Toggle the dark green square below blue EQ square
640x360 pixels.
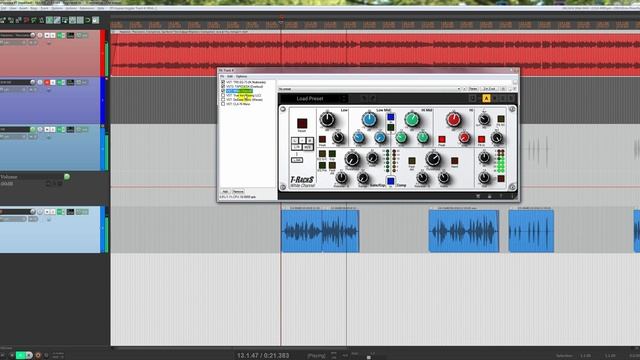coord(391,127)
